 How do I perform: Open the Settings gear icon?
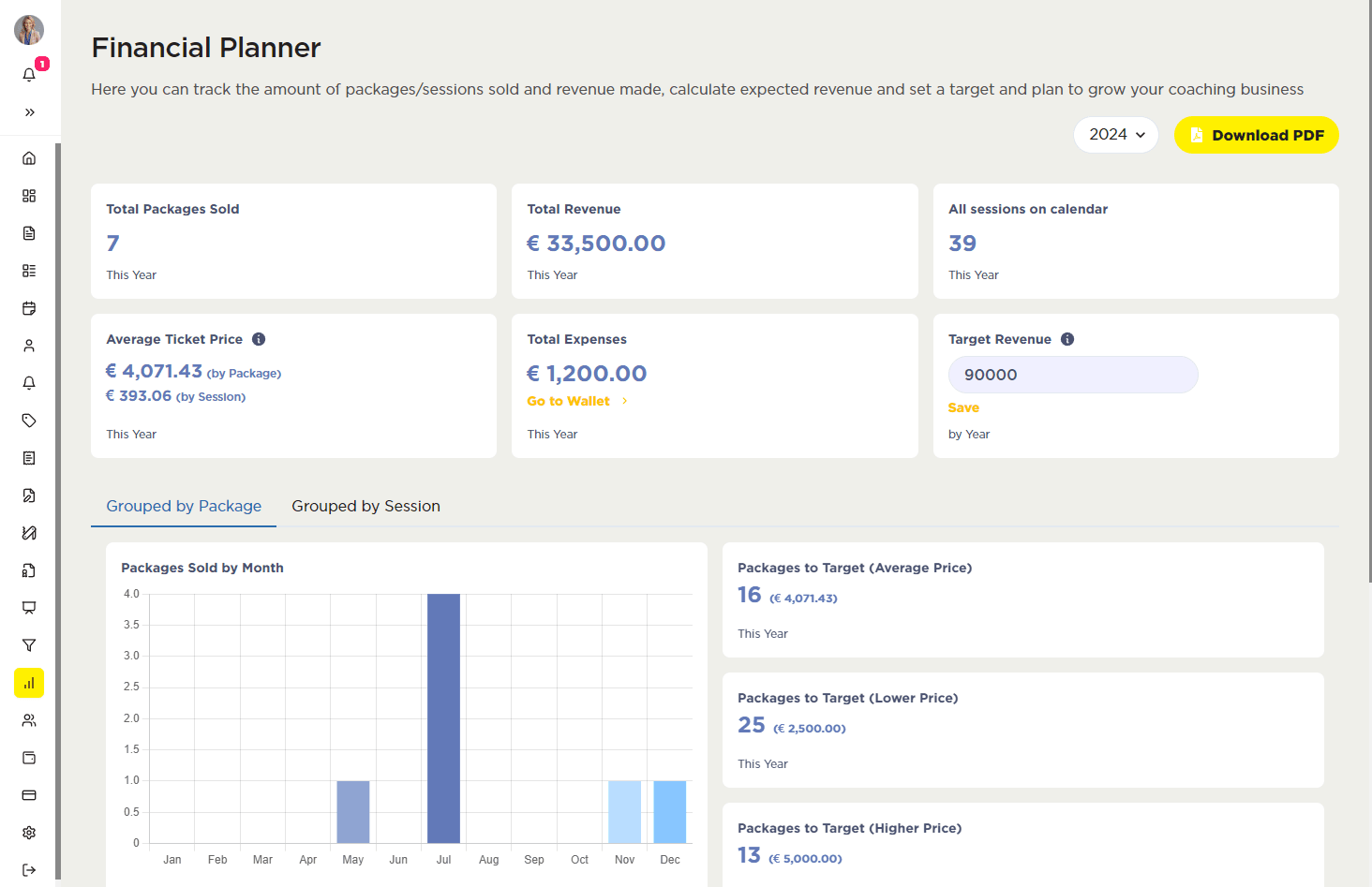click(x=29, y=833)
